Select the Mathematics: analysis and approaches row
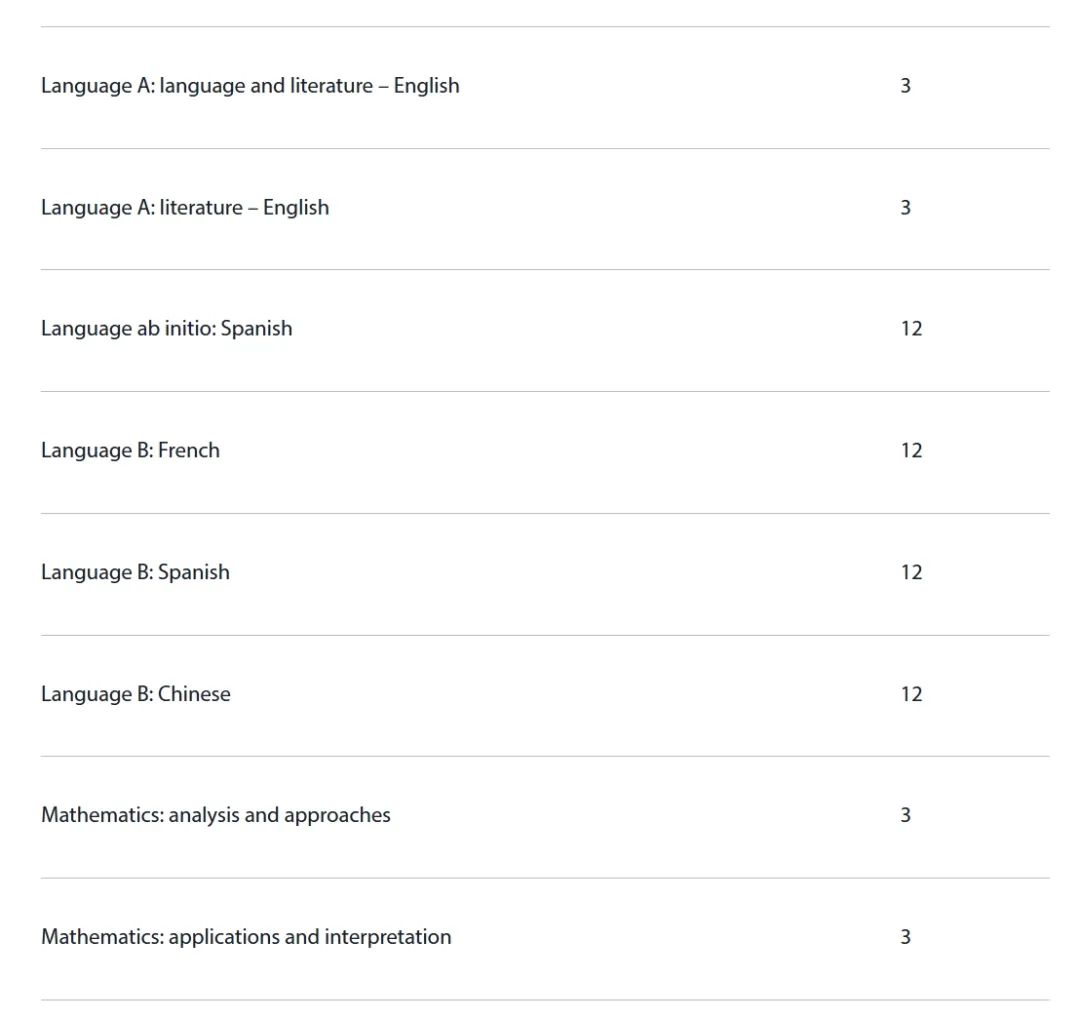Image resolution: width=1080 pixels, height=1019 pixels. (x=545, y=817)
